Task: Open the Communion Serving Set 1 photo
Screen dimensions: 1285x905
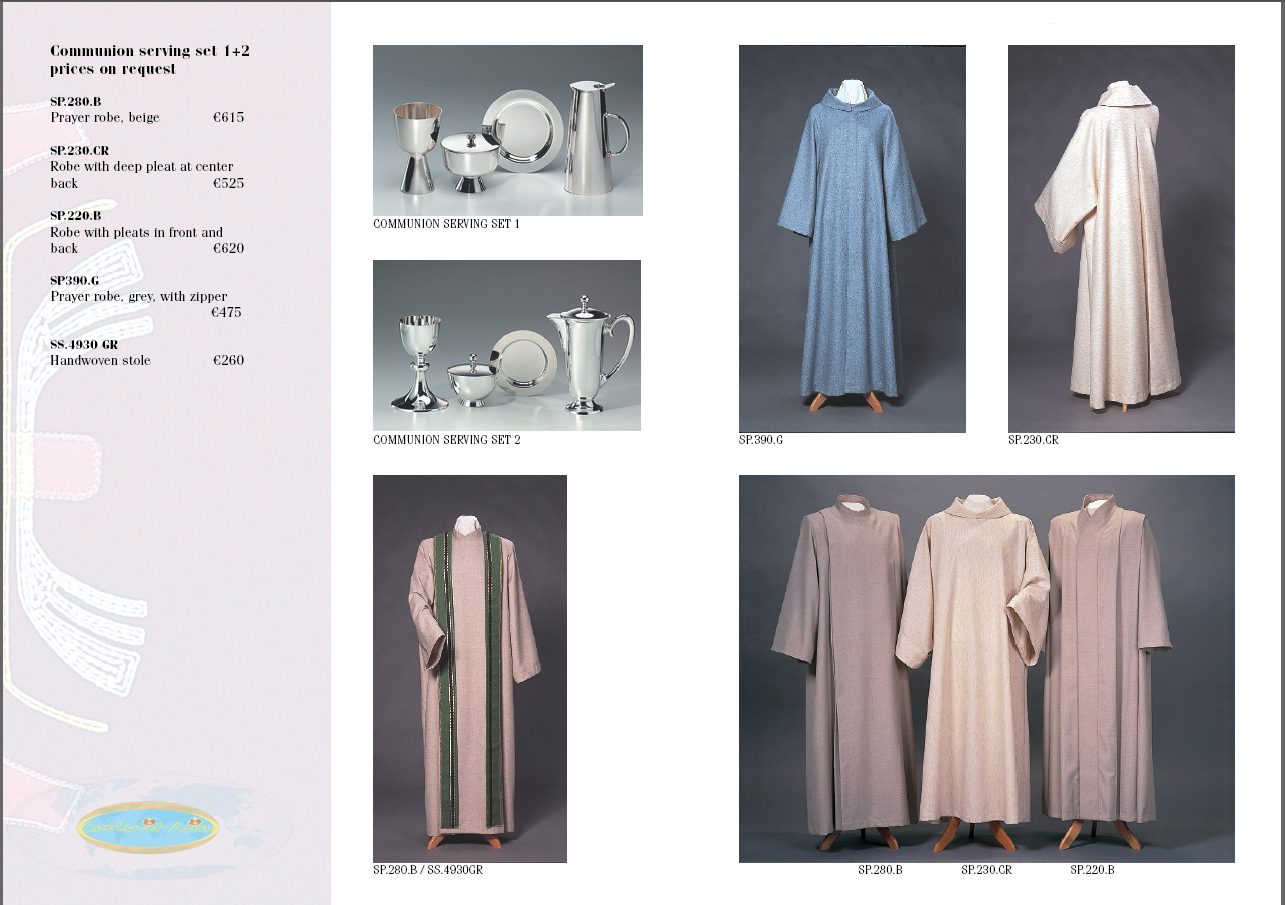Action: pyautogui.click(x=507, y=130)
